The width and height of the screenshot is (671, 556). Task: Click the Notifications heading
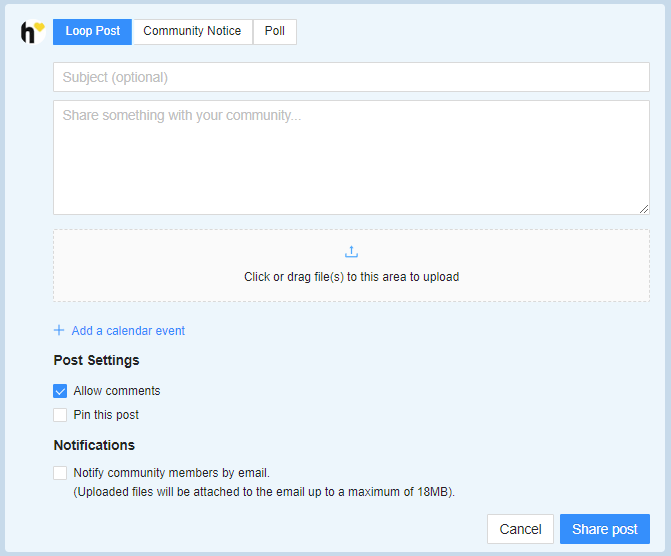94,445
